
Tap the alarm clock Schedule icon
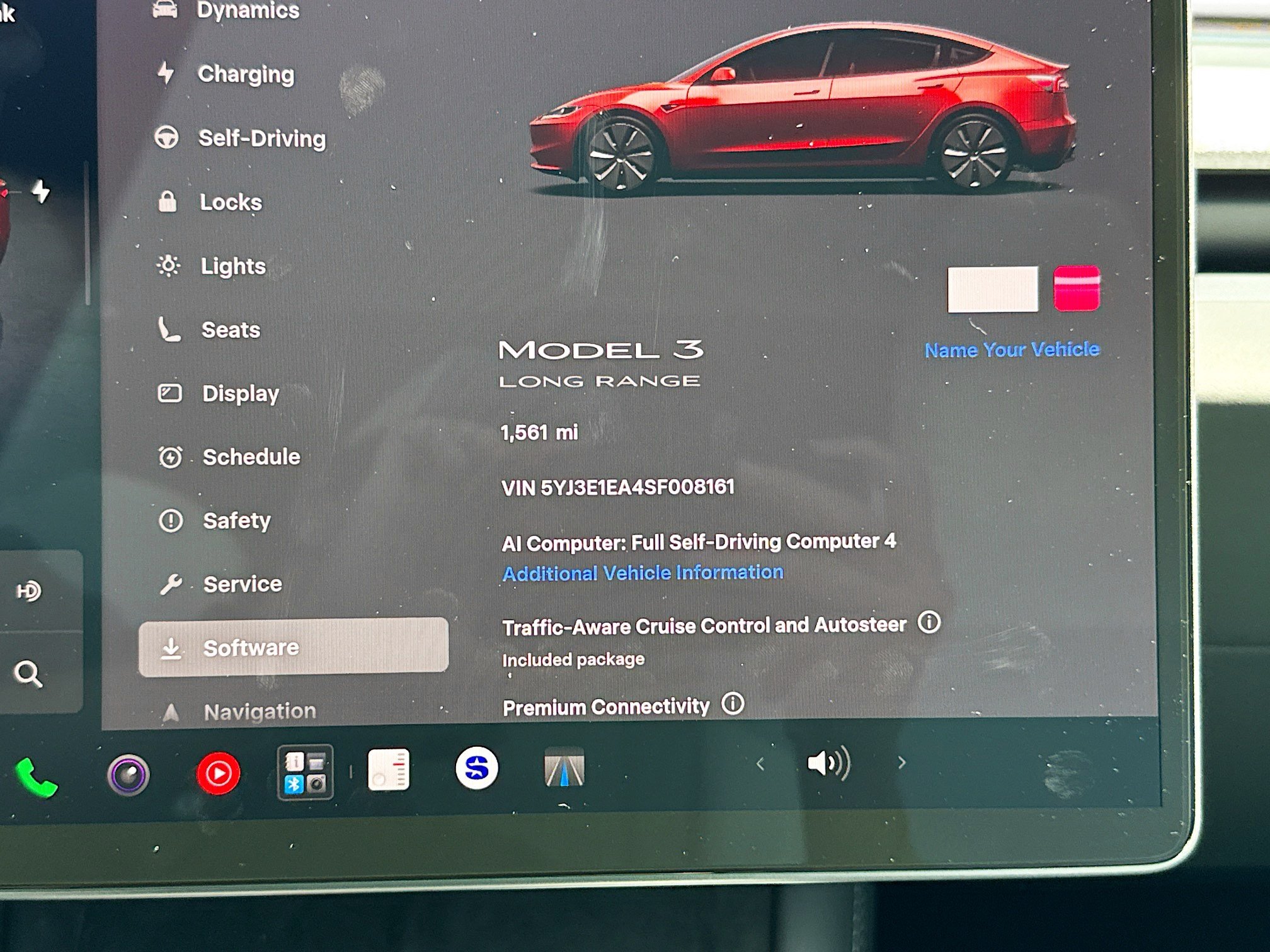pos(170,457)
